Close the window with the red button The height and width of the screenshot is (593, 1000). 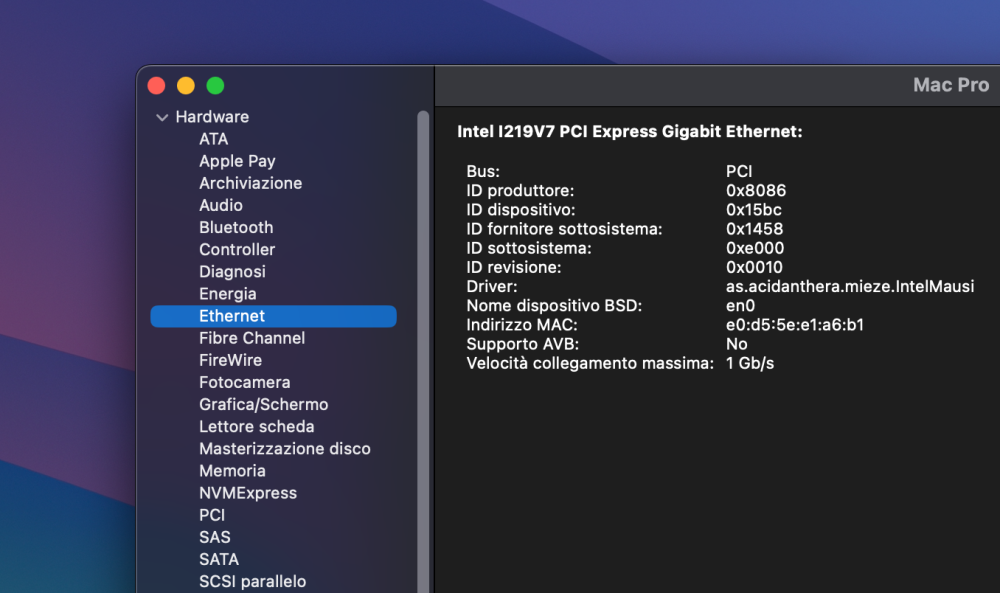coord(156,85)
